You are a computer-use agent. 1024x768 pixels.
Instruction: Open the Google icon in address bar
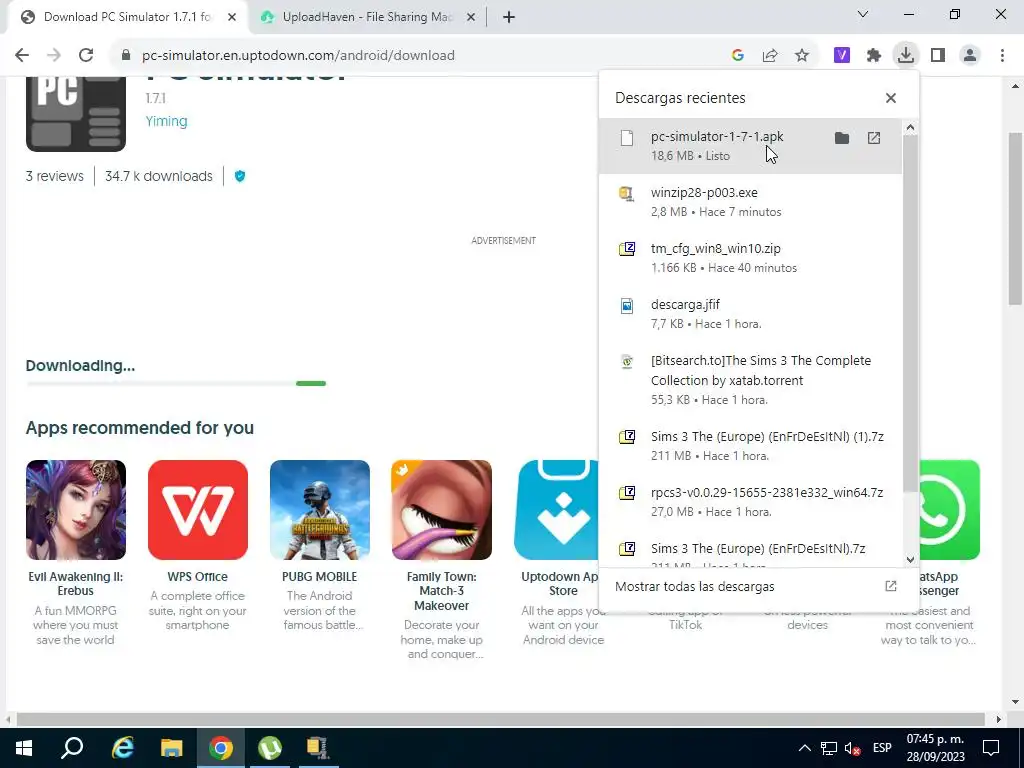click(738, 56)
